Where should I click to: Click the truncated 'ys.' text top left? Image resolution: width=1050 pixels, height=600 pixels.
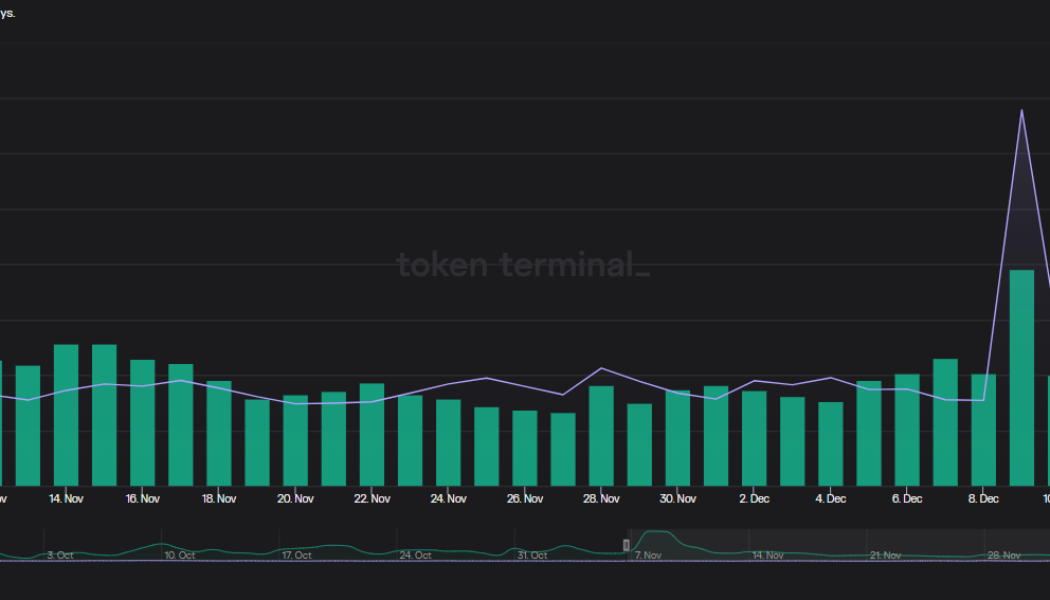tap(8, 14)
